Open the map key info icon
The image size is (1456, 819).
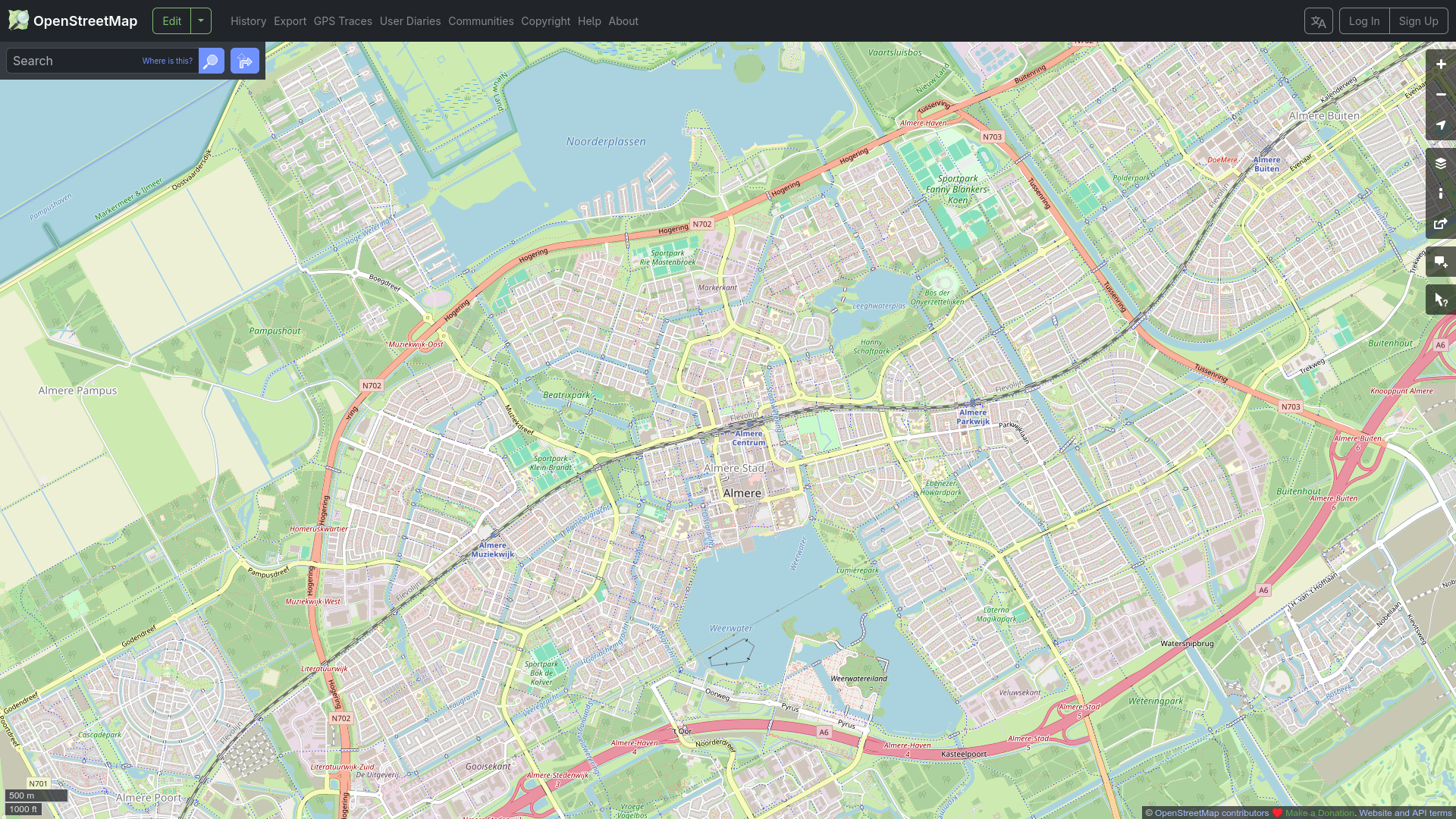(1441, 193)
